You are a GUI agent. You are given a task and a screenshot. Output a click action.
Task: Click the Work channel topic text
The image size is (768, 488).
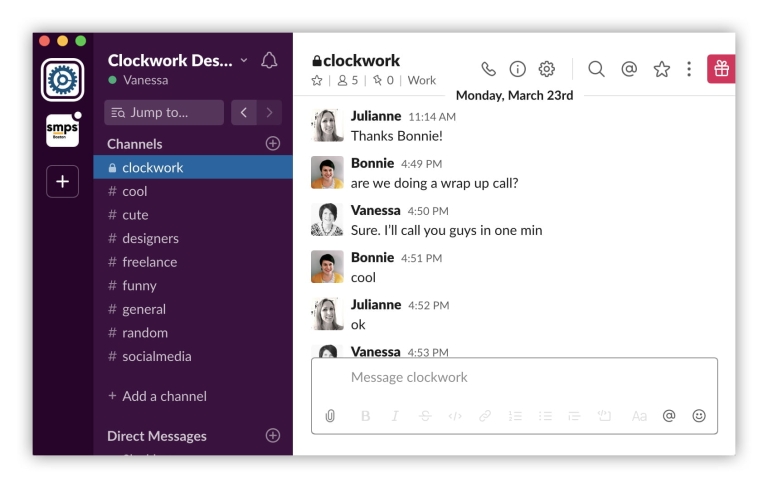point(421,80)
